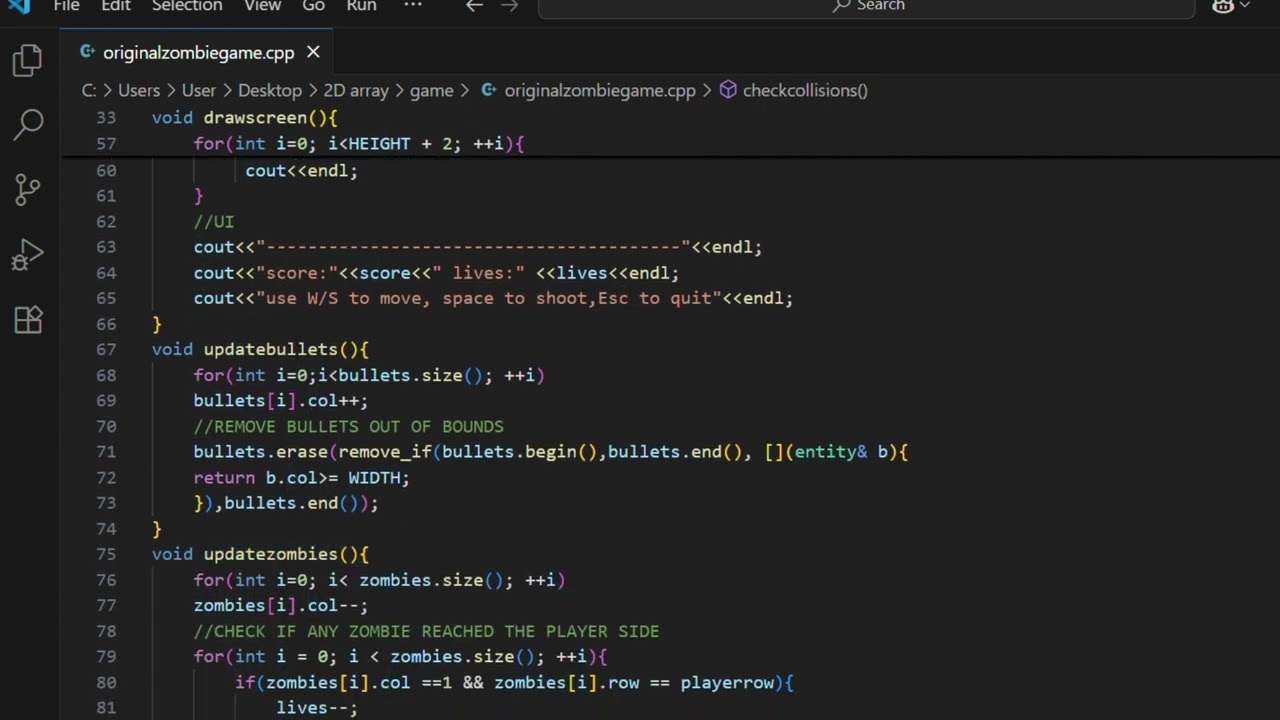This screenshot has height=720, width=1280.
Task: Click the if zombies[i].col ==1 line
Action: tap(515, 682)
